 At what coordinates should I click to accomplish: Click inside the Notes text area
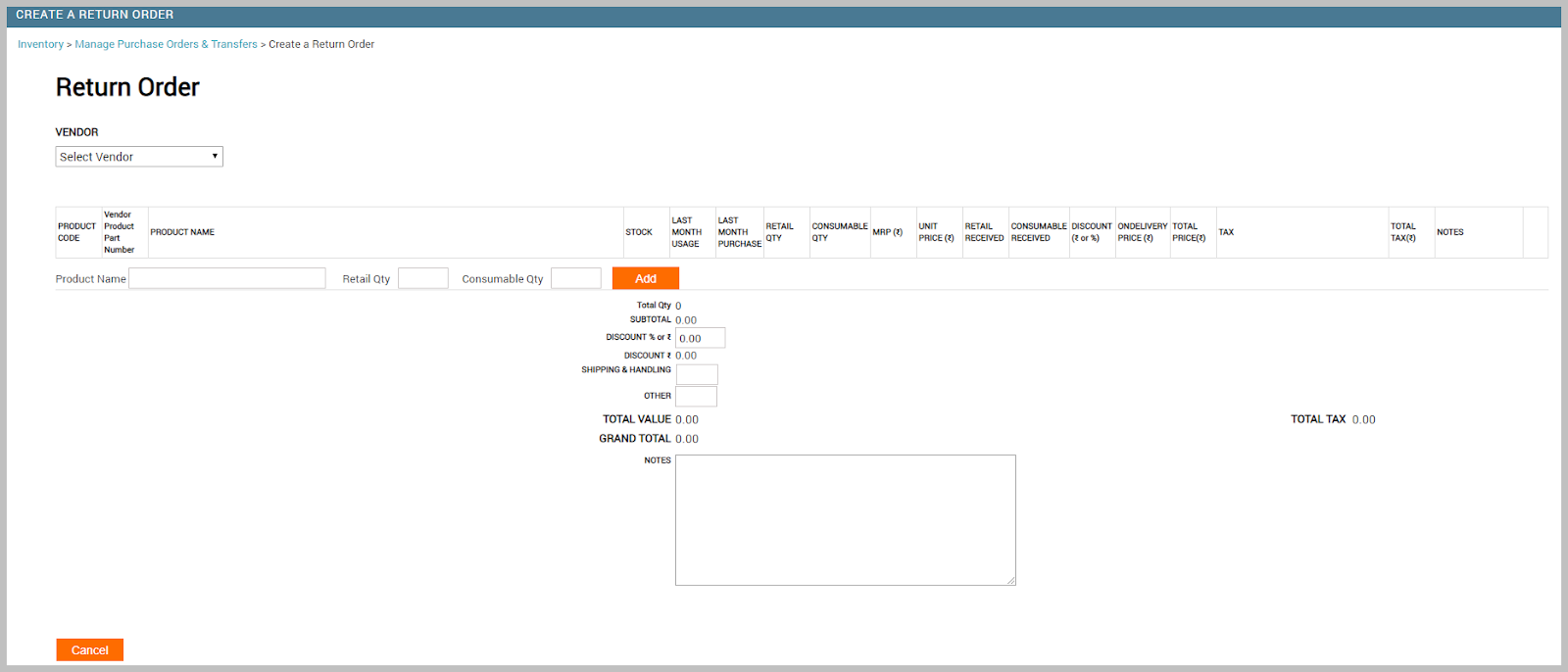coord(846,520)
